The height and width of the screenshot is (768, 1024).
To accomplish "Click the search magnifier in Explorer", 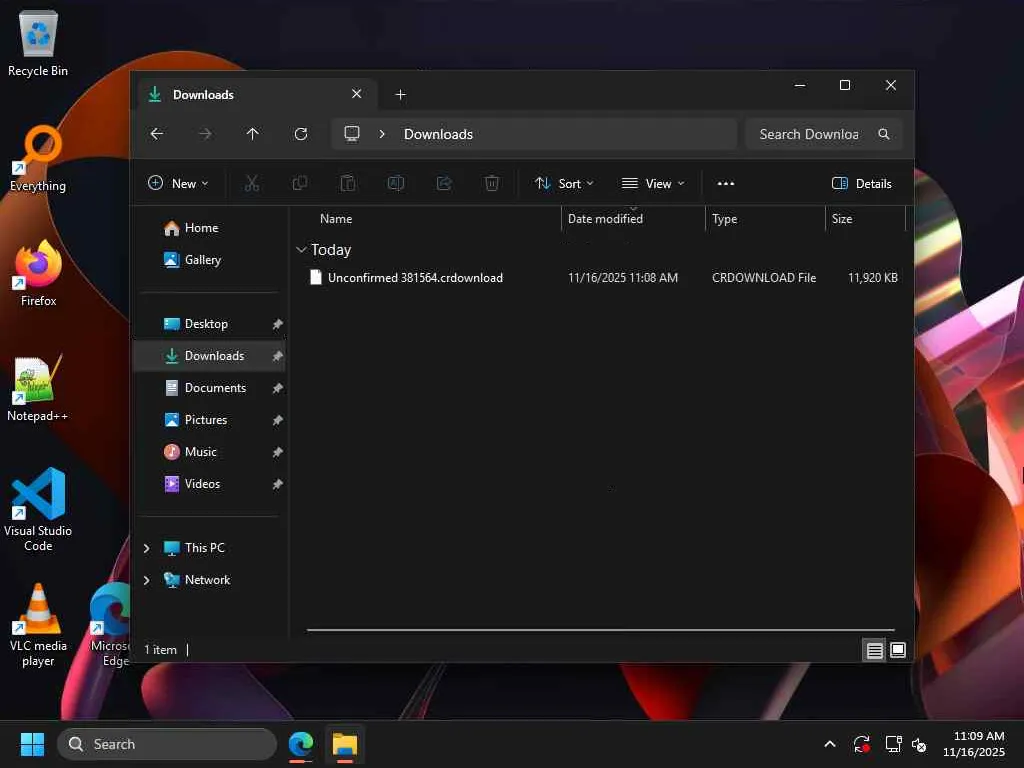I will click(x=884, y=134).
